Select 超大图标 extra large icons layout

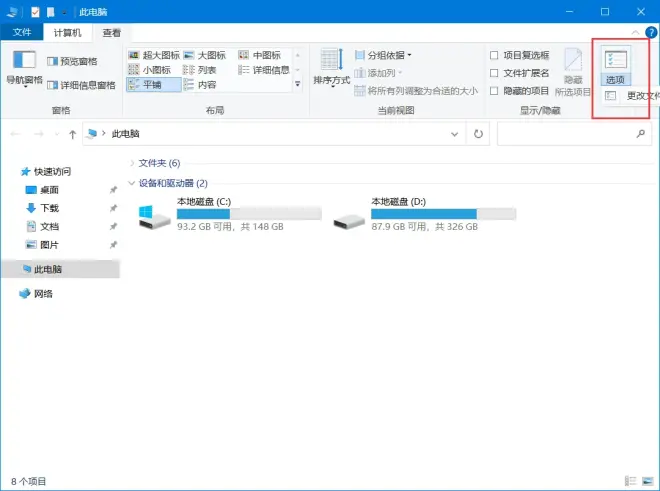coord(154,55)
